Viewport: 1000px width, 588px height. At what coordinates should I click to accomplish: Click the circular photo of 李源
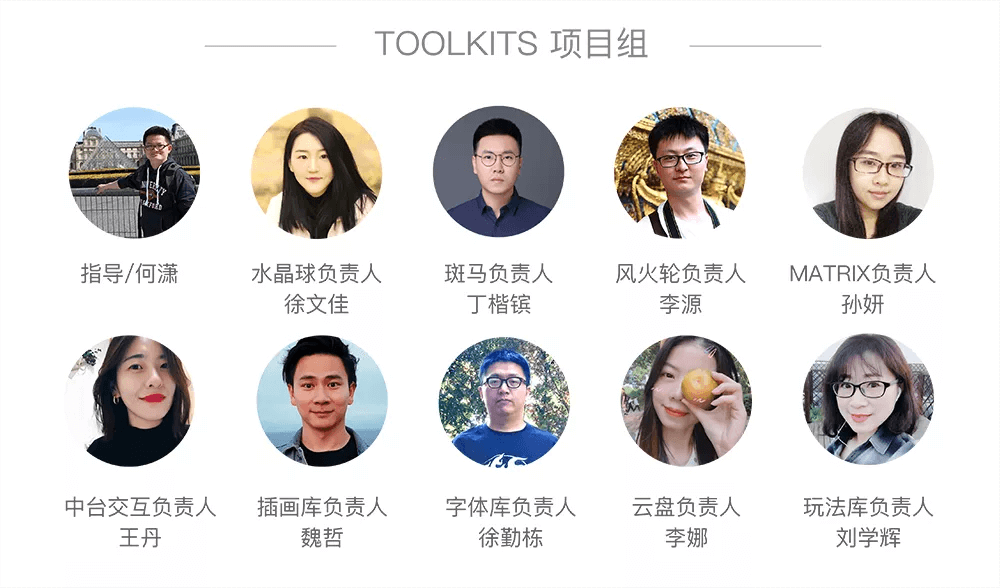click(x=680, y=172)
